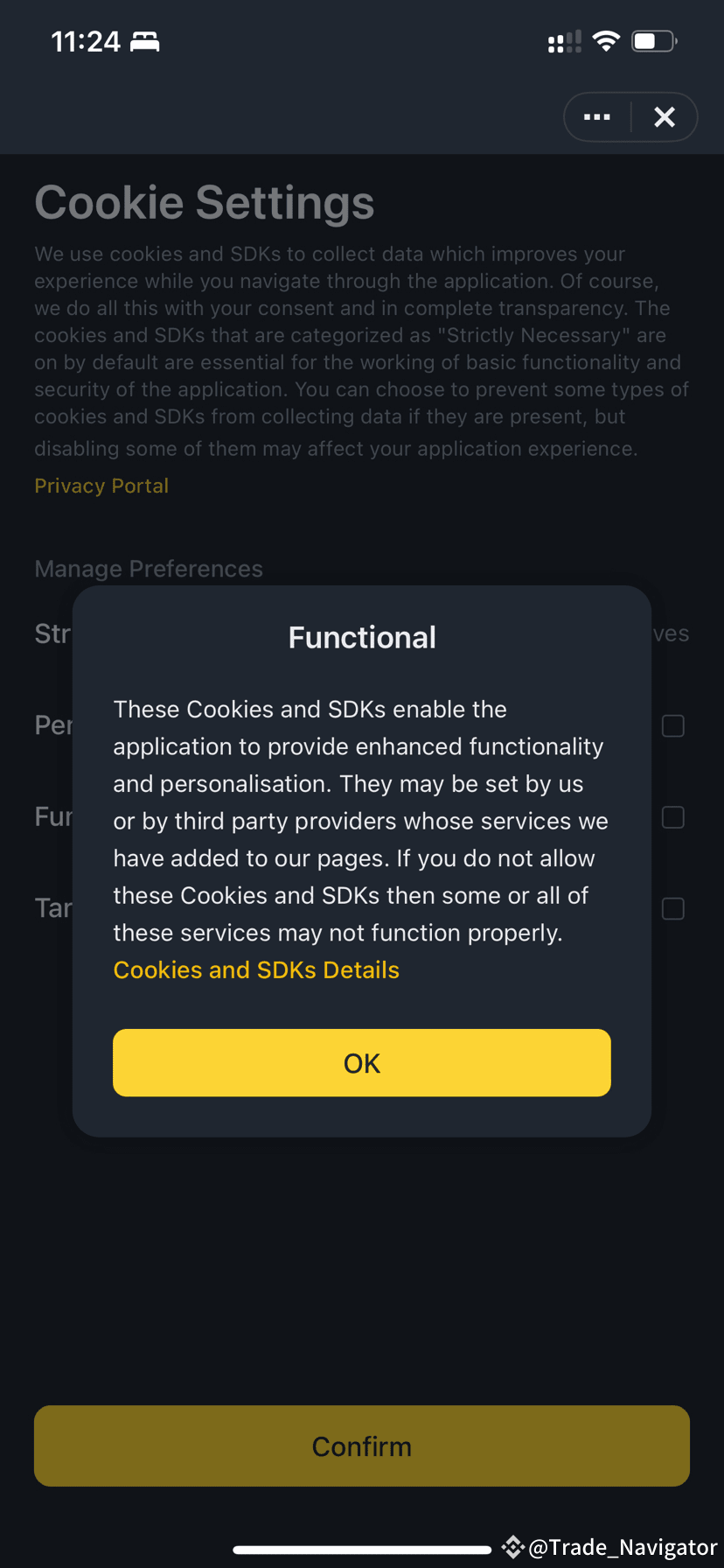Viewport: 724px width, 1568px height.
Task: Enable the Functional cookies checkbox
Action: point(673,817)
